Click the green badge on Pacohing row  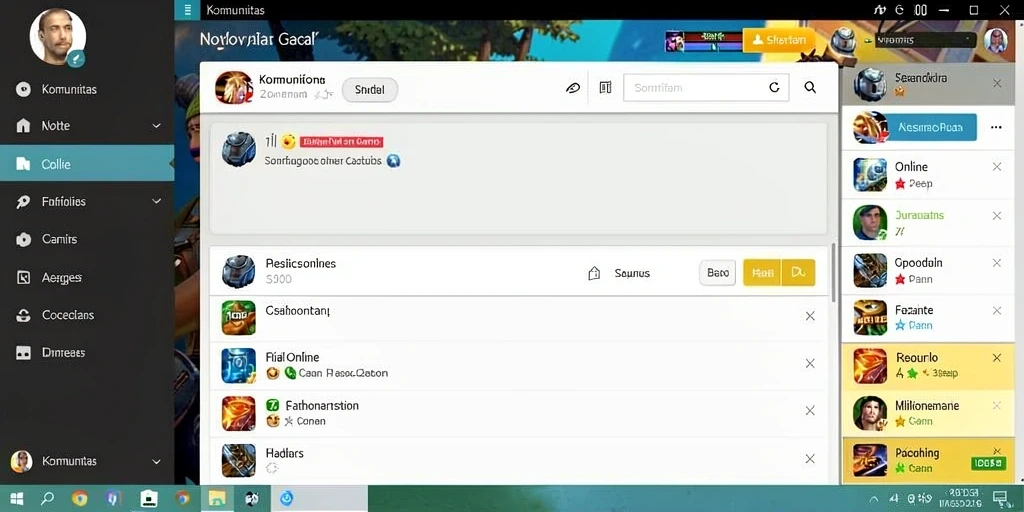tap(988, 464)
